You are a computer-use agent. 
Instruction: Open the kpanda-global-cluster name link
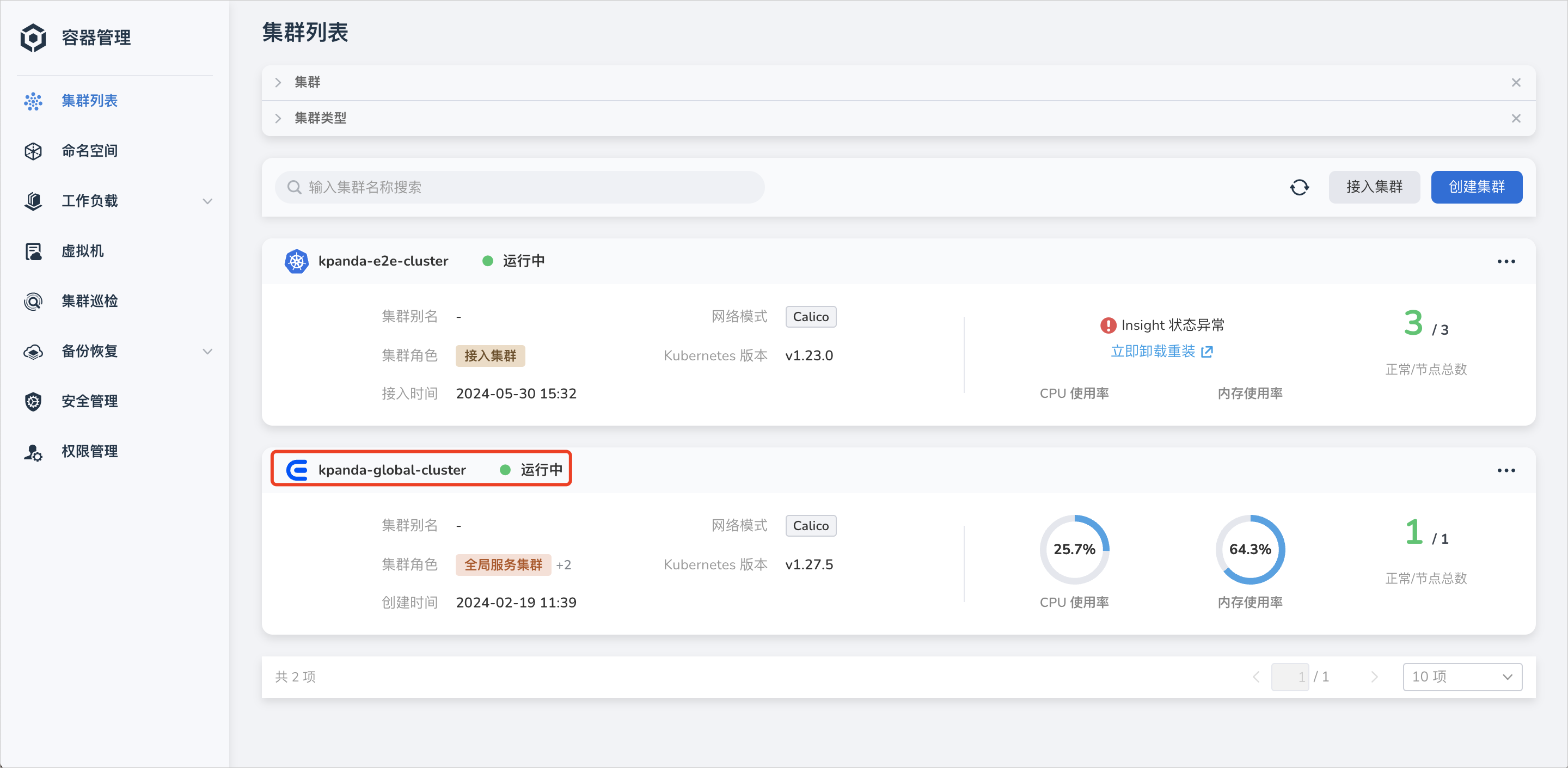(392, 470)
